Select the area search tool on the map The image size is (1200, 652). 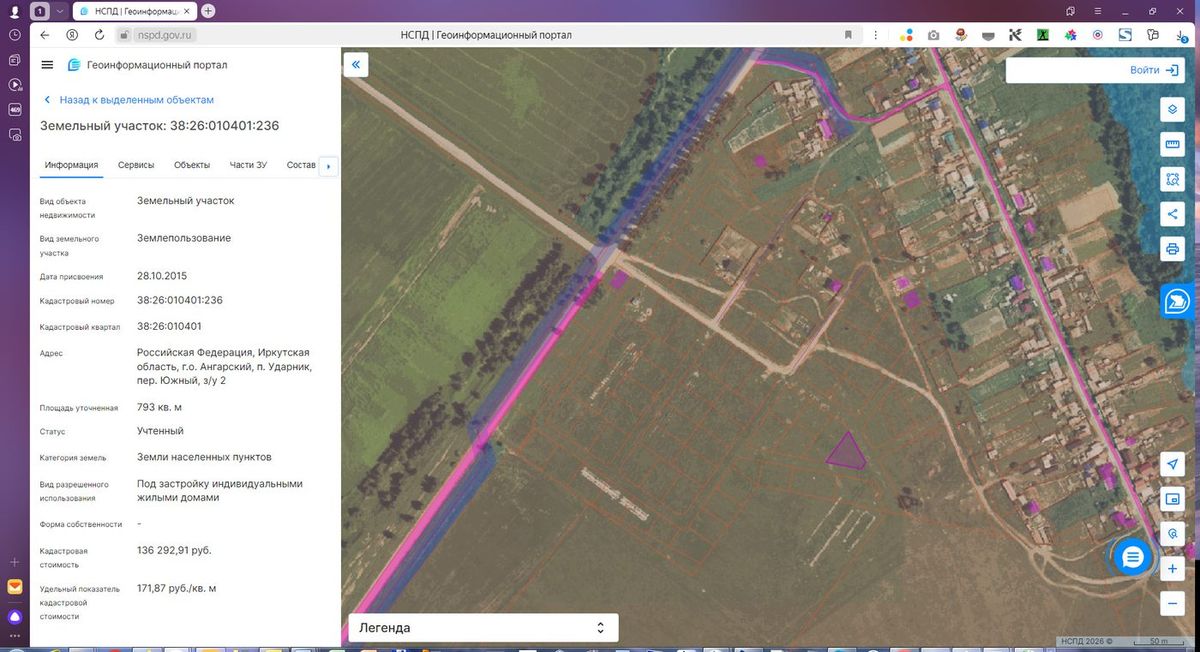pos(1173,180)
